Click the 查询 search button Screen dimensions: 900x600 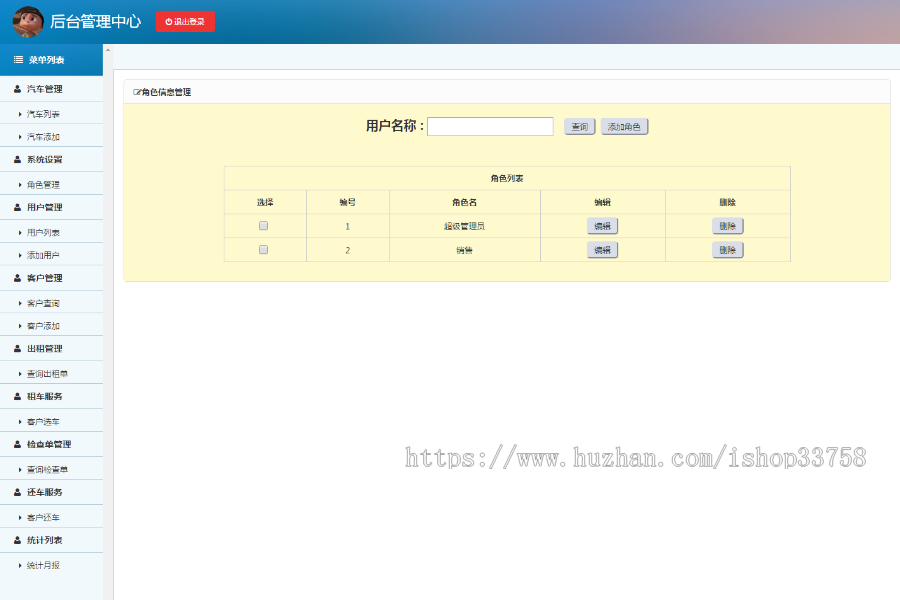pyautogui.click(x=579, y=126)
